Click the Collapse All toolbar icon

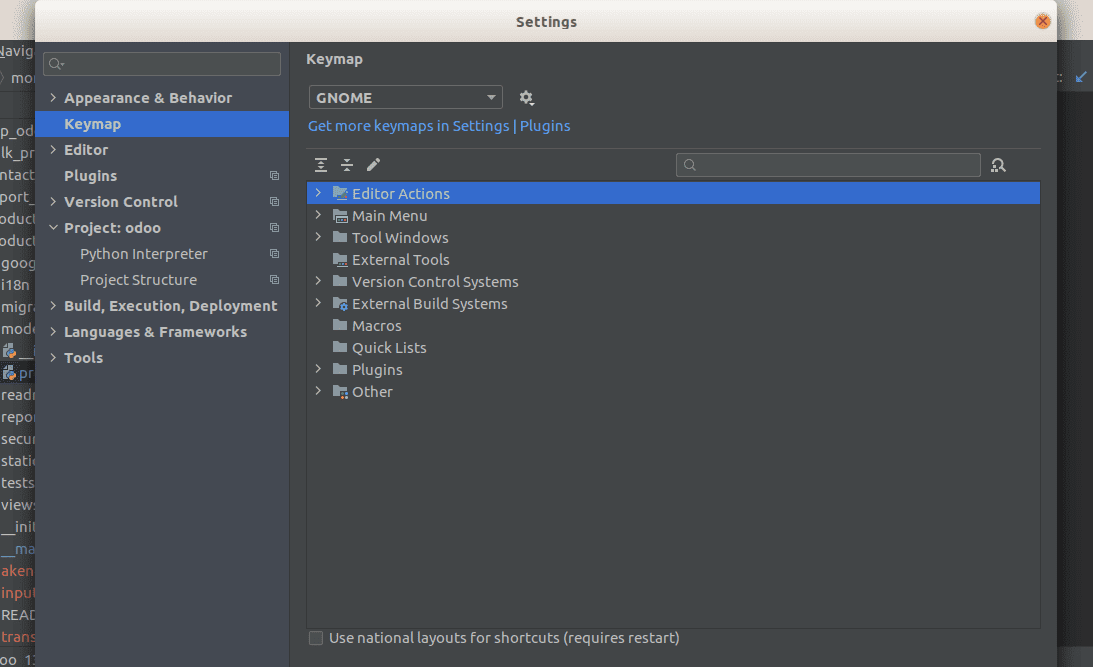tap(347, 165)
